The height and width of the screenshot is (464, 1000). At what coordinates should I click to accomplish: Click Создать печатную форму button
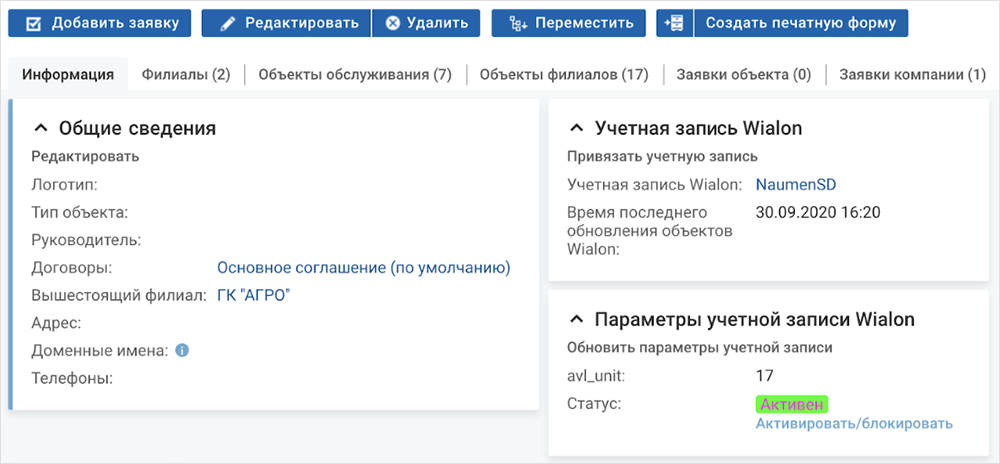(801, 23)
